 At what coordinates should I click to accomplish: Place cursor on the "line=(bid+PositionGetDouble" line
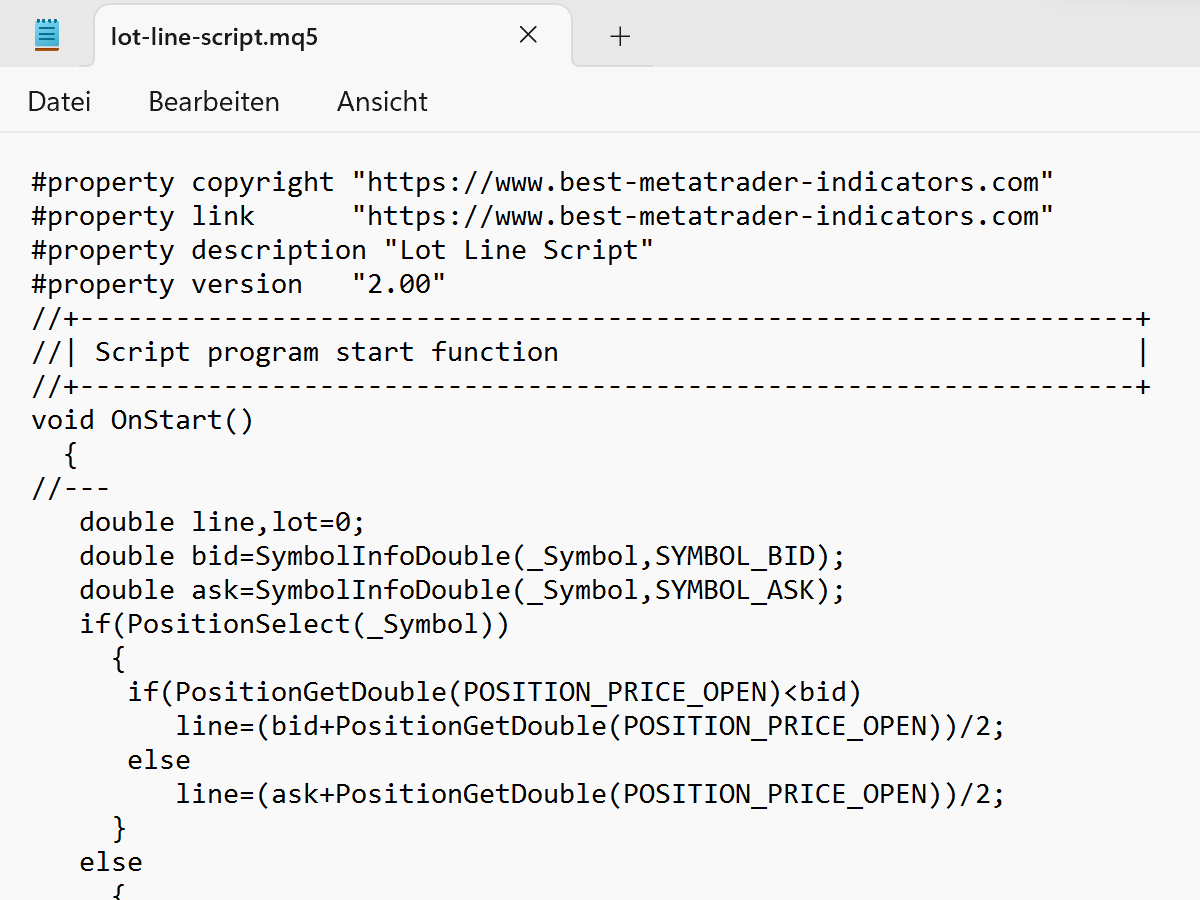tap(590, 726)
